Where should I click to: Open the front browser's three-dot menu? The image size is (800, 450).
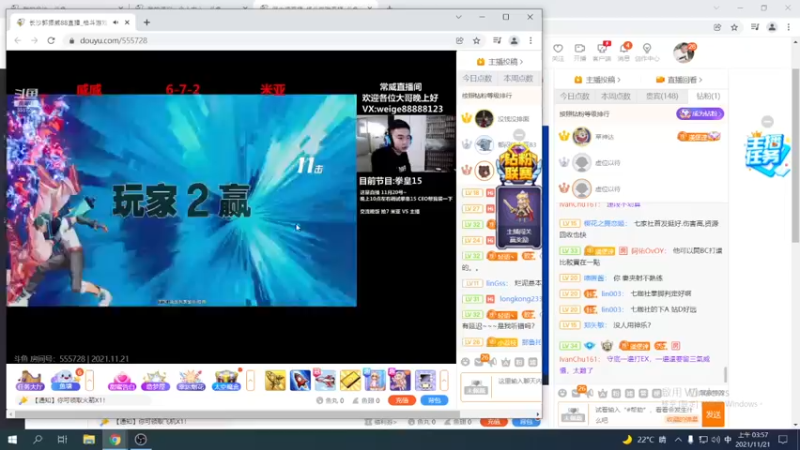click(x=531, y=40)
